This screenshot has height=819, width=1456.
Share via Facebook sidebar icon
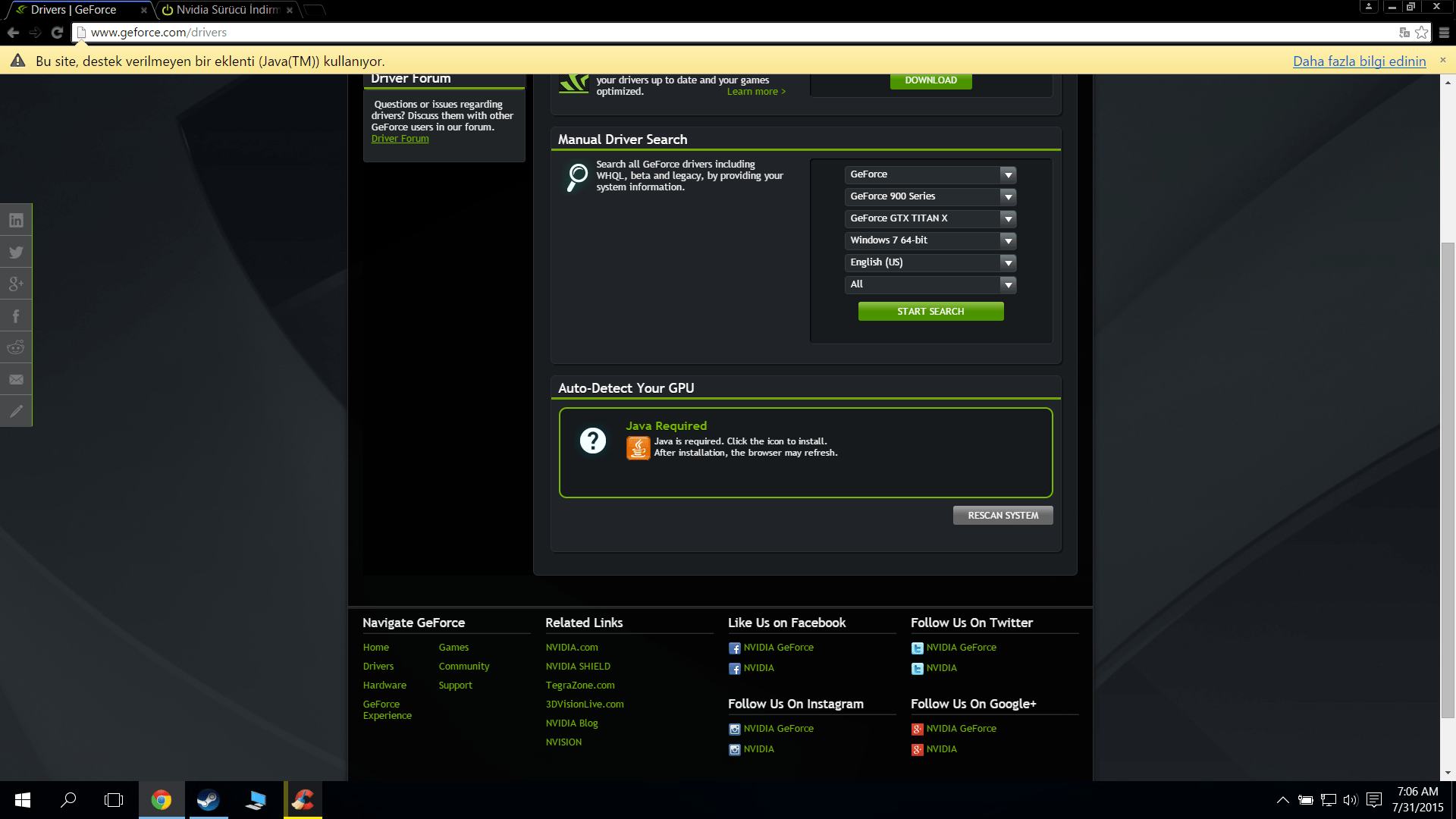click(16, 316)
